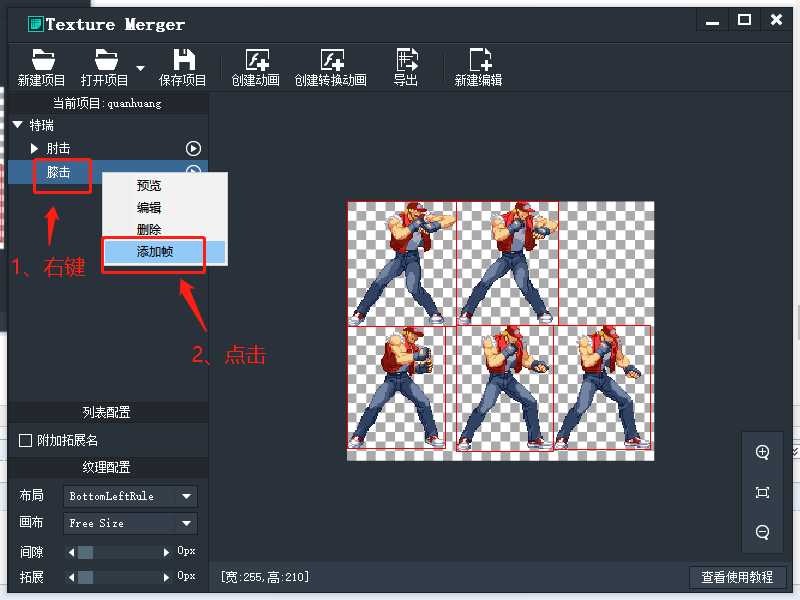Click the Texture Merger app logo icon
This screenshot has height=600, width=800.
pyautogui.click(x=36, y=24)
